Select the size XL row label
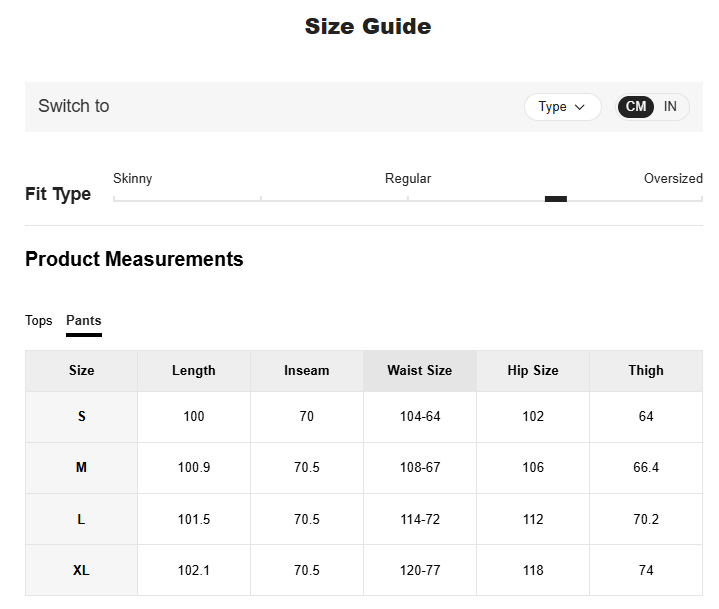The height and width of the screenshot is (609, 719). [x=82, y=570]
